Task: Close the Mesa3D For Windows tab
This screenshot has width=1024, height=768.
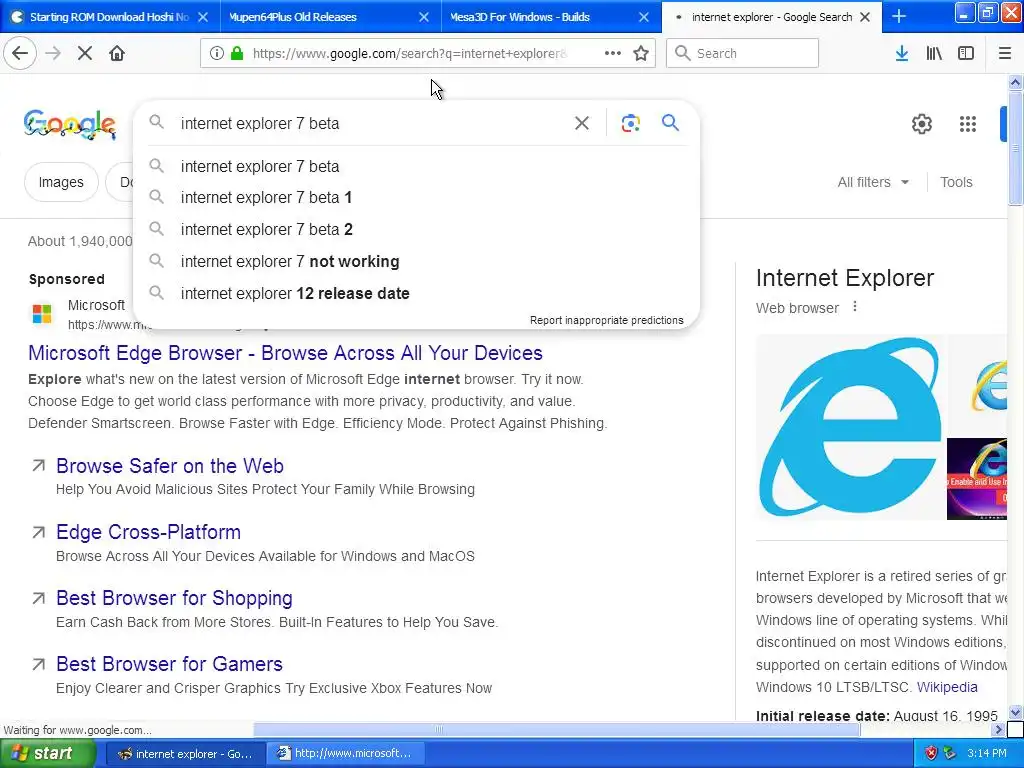Action: (x=644, y=17)
